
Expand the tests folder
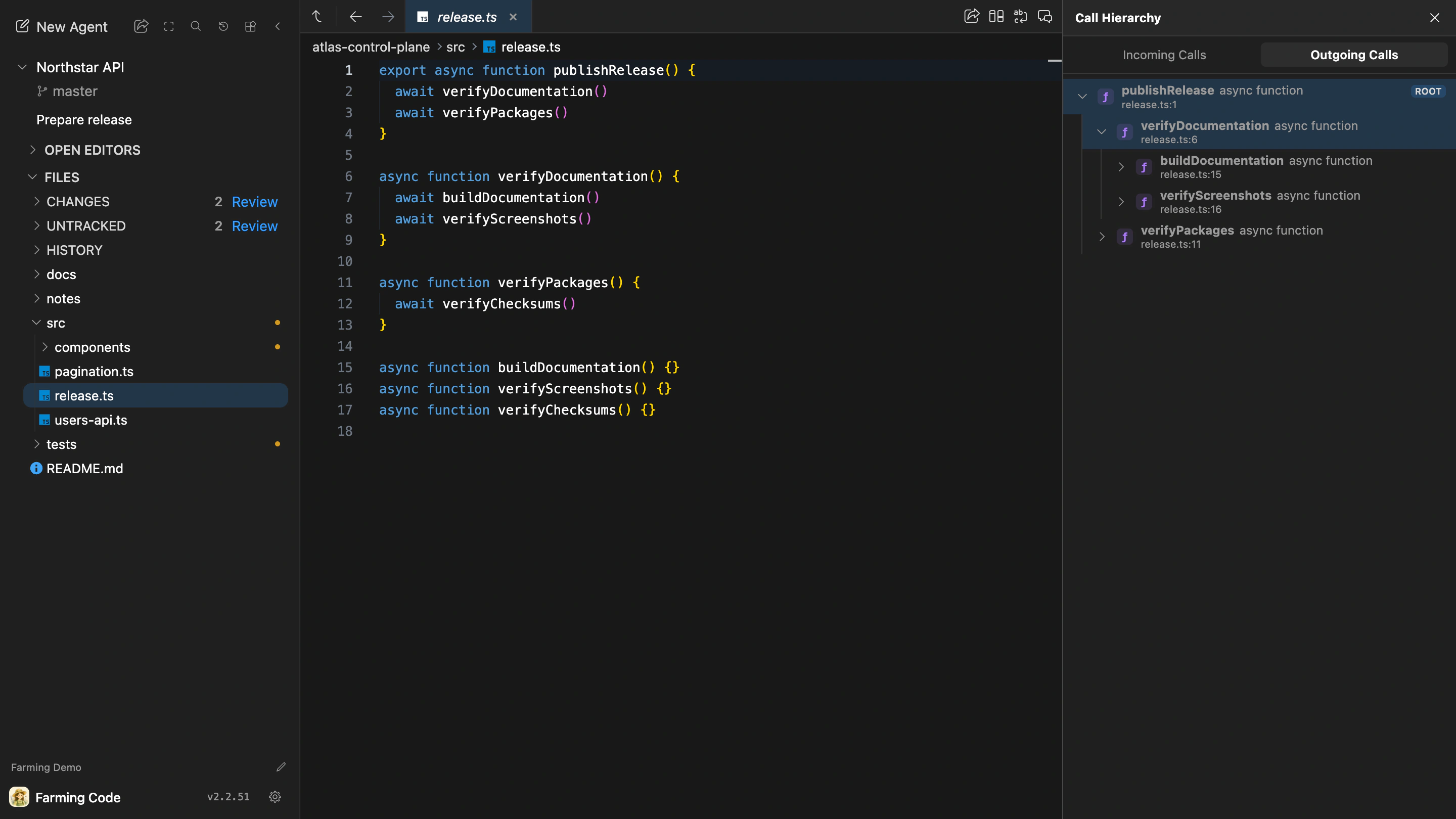pos(37,444)
